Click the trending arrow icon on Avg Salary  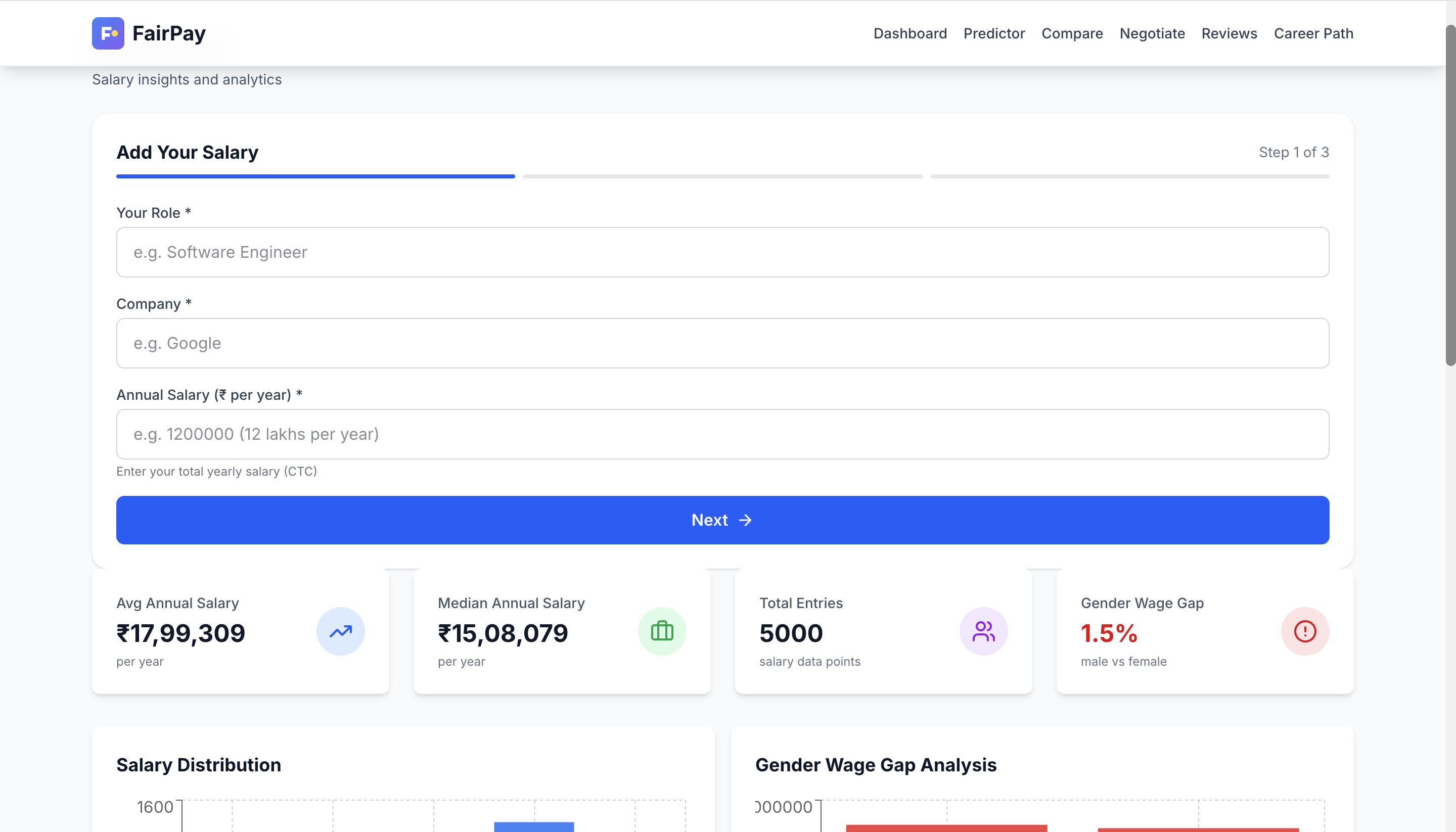point(341,631)
